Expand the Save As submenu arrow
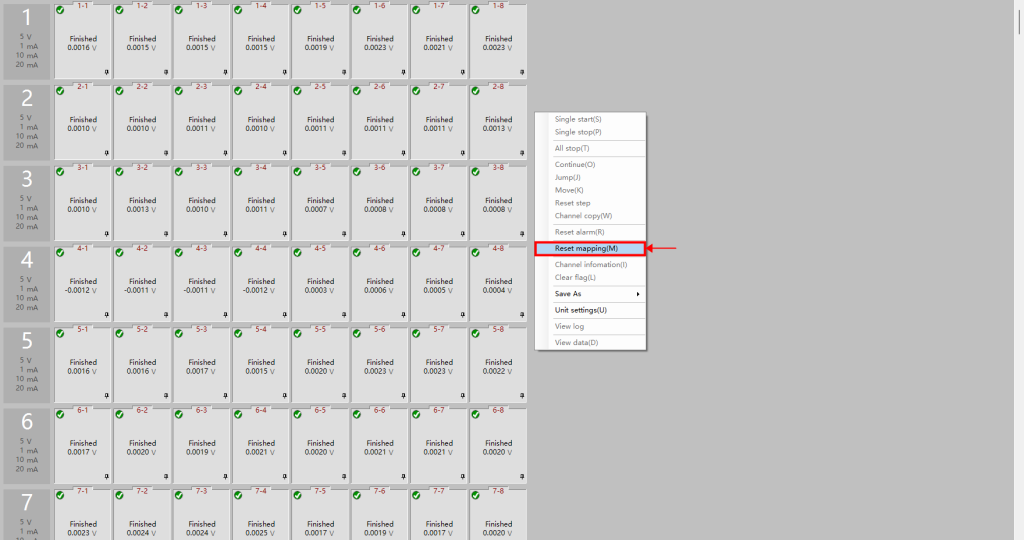This screenshot has height=540, width=1024. (638, 294)
